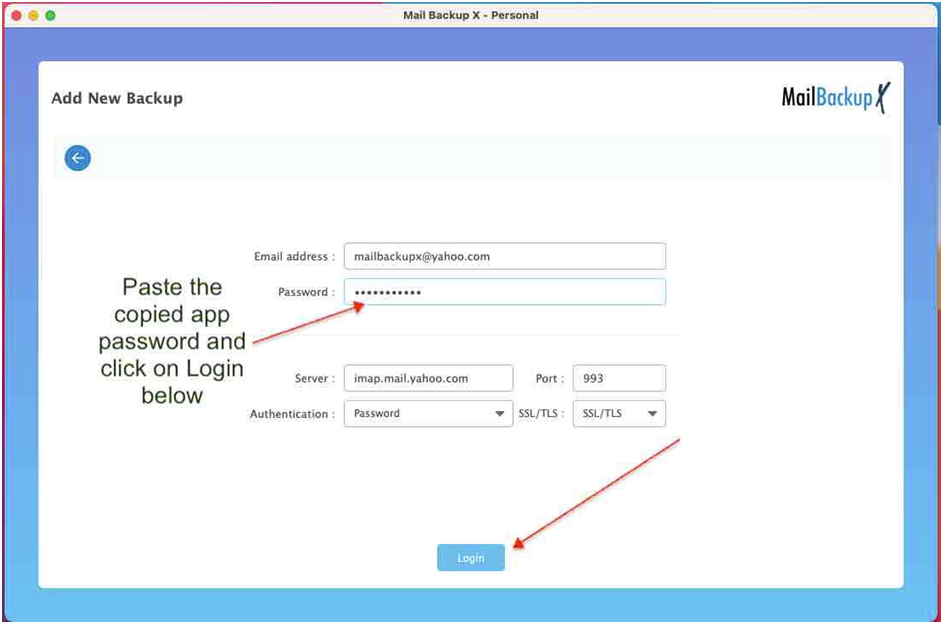
Task: Click the 'Server :' label
Action: 315,378
